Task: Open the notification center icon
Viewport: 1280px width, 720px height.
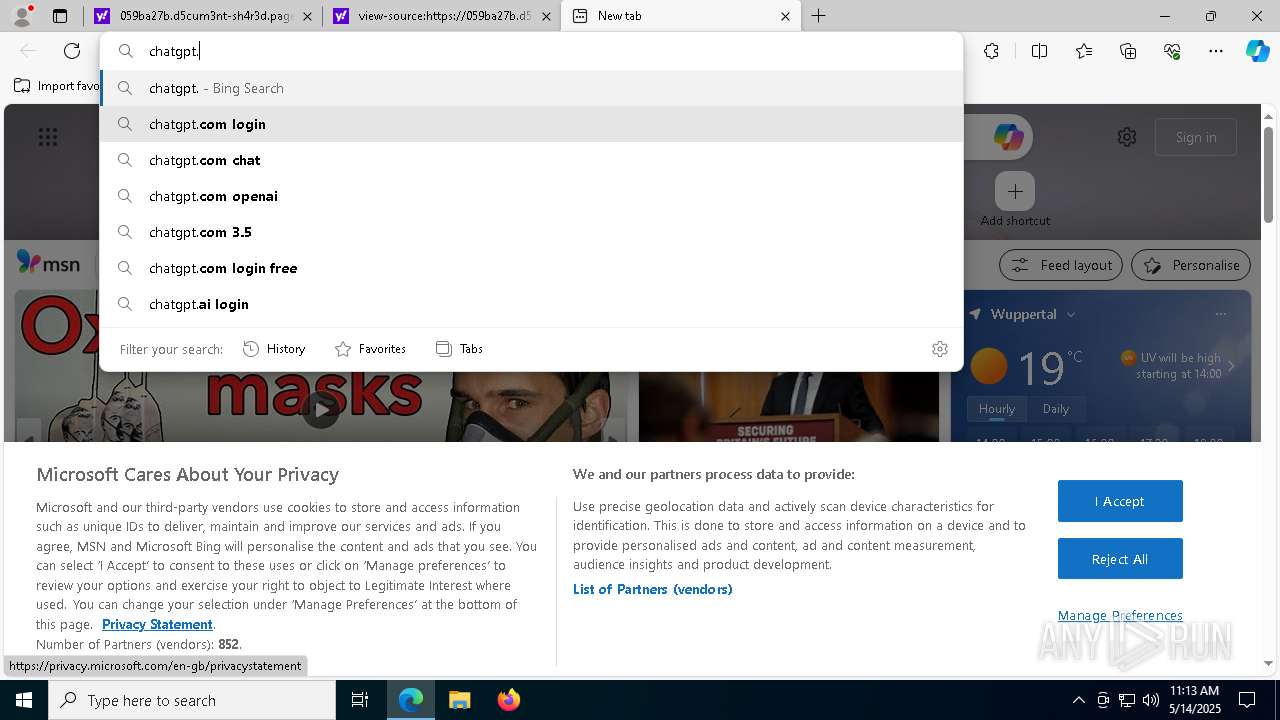Action: (1247, 700)
